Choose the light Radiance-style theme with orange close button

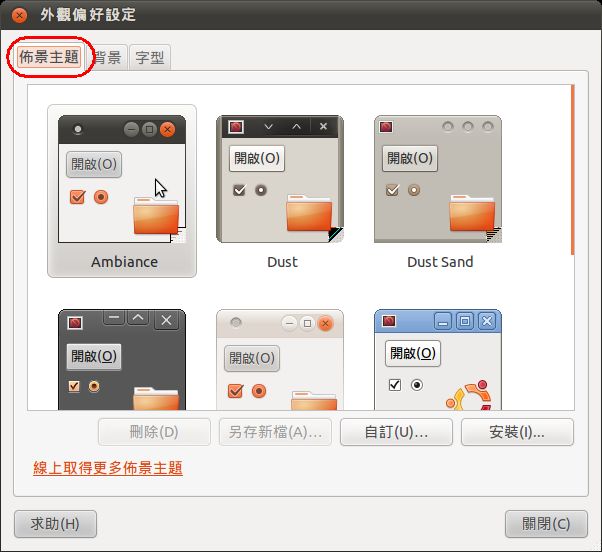(x=280, y=360)
